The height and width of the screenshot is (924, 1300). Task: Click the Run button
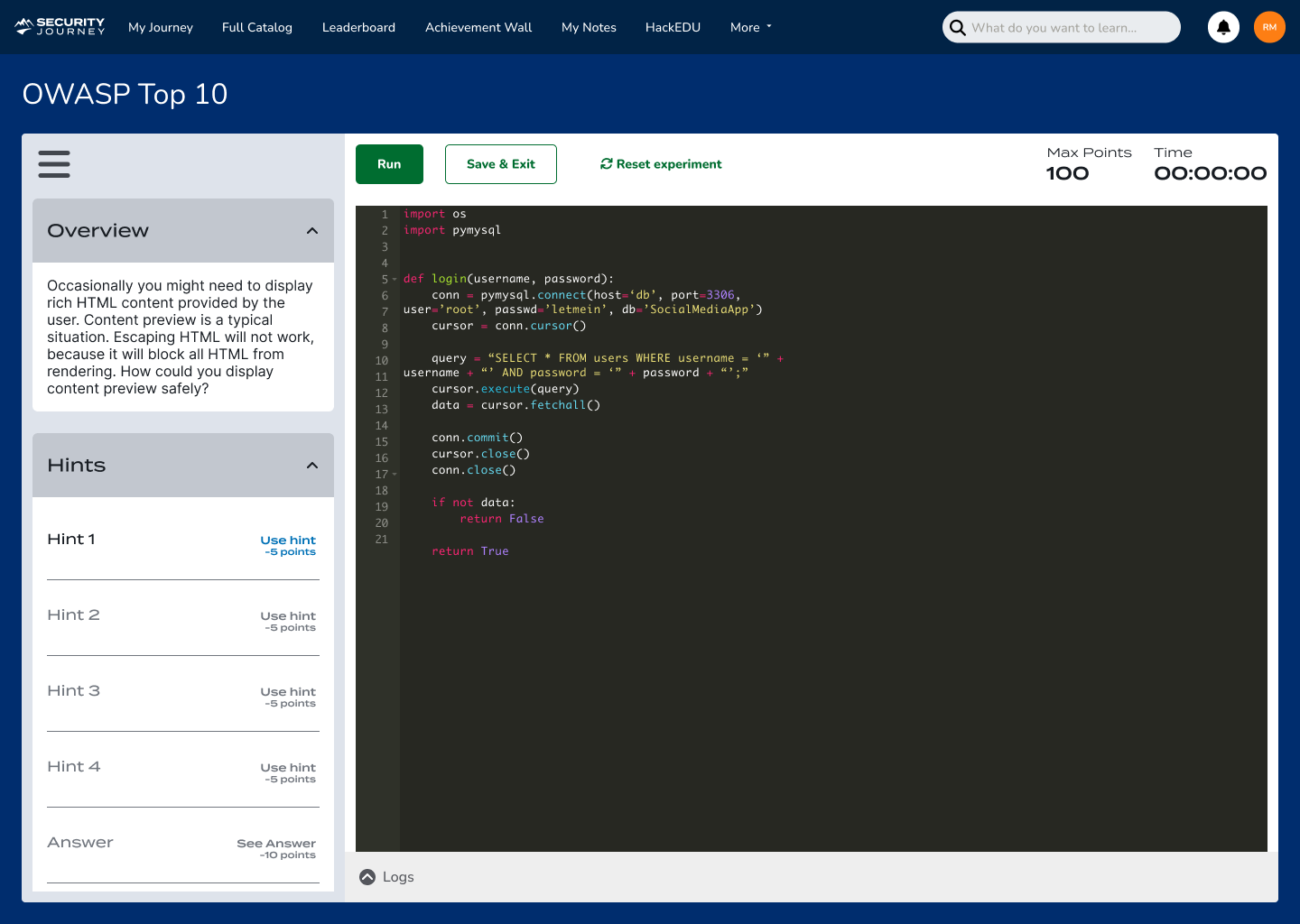click(389, 163)
